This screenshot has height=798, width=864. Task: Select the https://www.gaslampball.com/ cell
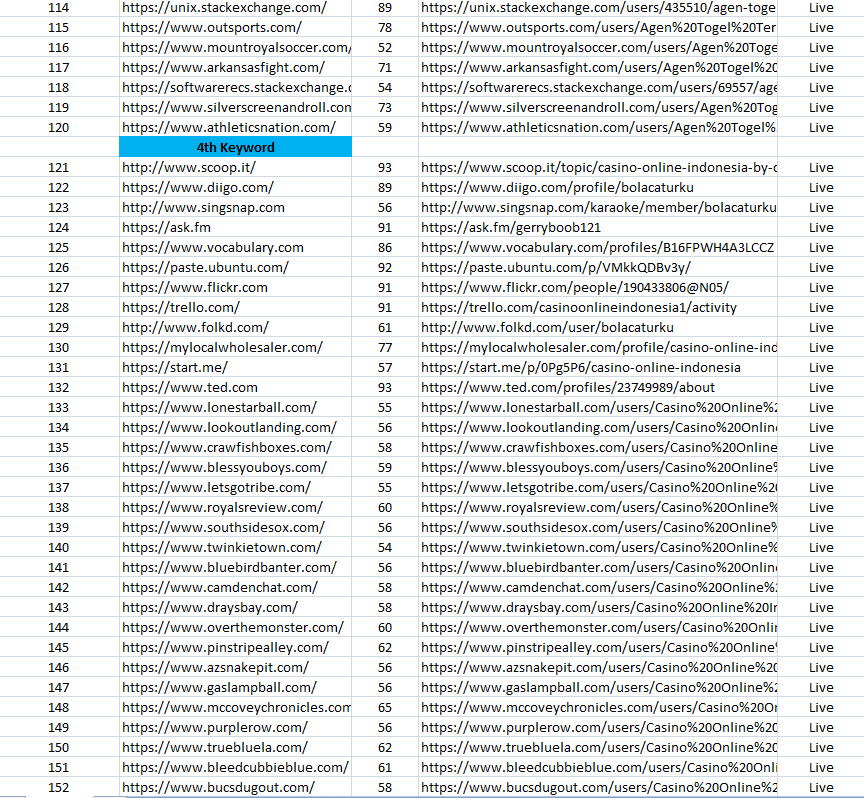(x=235, y=687)
